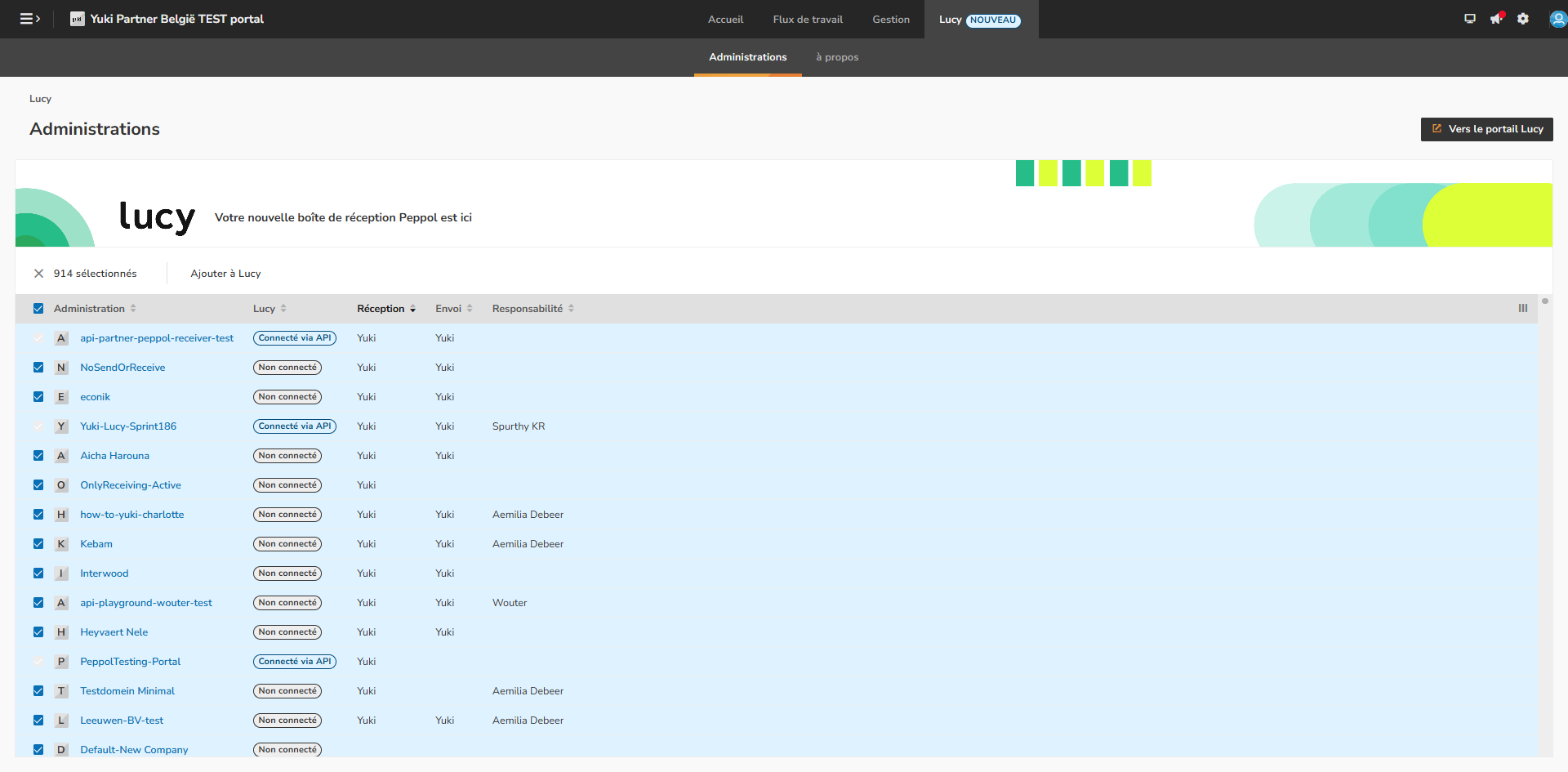This screenshot has width=1568, height=772.
Task: Open the Leeuwen-BV-test administration link
Action: pos(122,721)
